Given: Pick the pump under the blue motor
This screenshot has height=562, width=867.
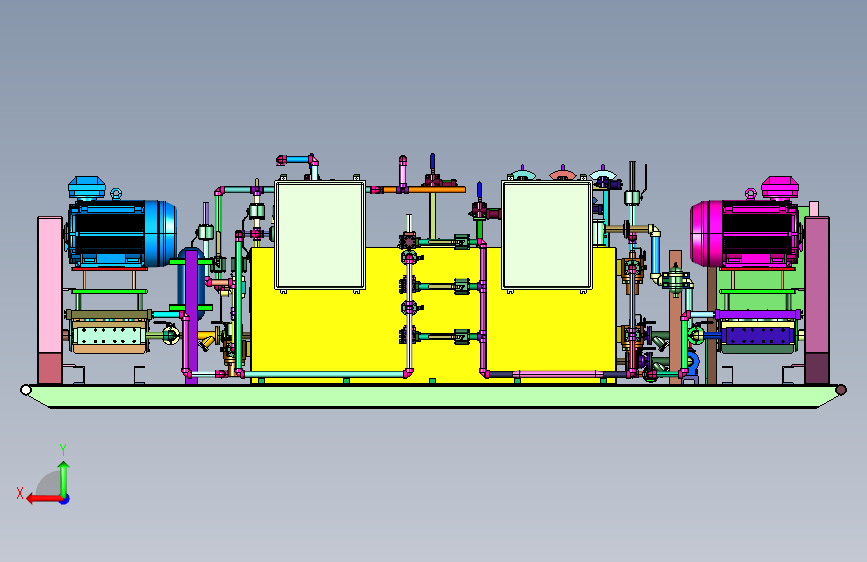Looking at the screenshot, I should pyautogui.click(x=109, y=335).
